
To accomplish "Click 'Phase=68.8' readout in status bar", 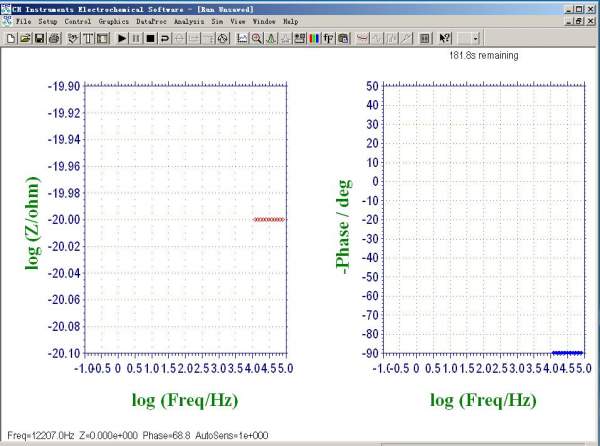I will pos(166,435).
